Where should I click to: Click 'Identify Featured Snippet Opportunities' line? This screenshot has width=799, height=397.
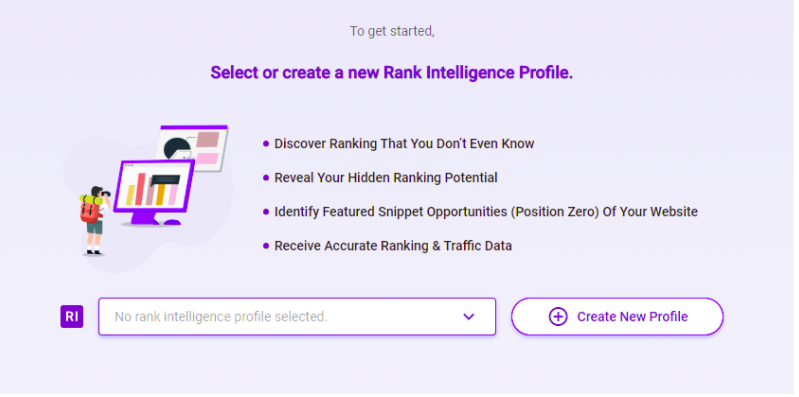486,211
